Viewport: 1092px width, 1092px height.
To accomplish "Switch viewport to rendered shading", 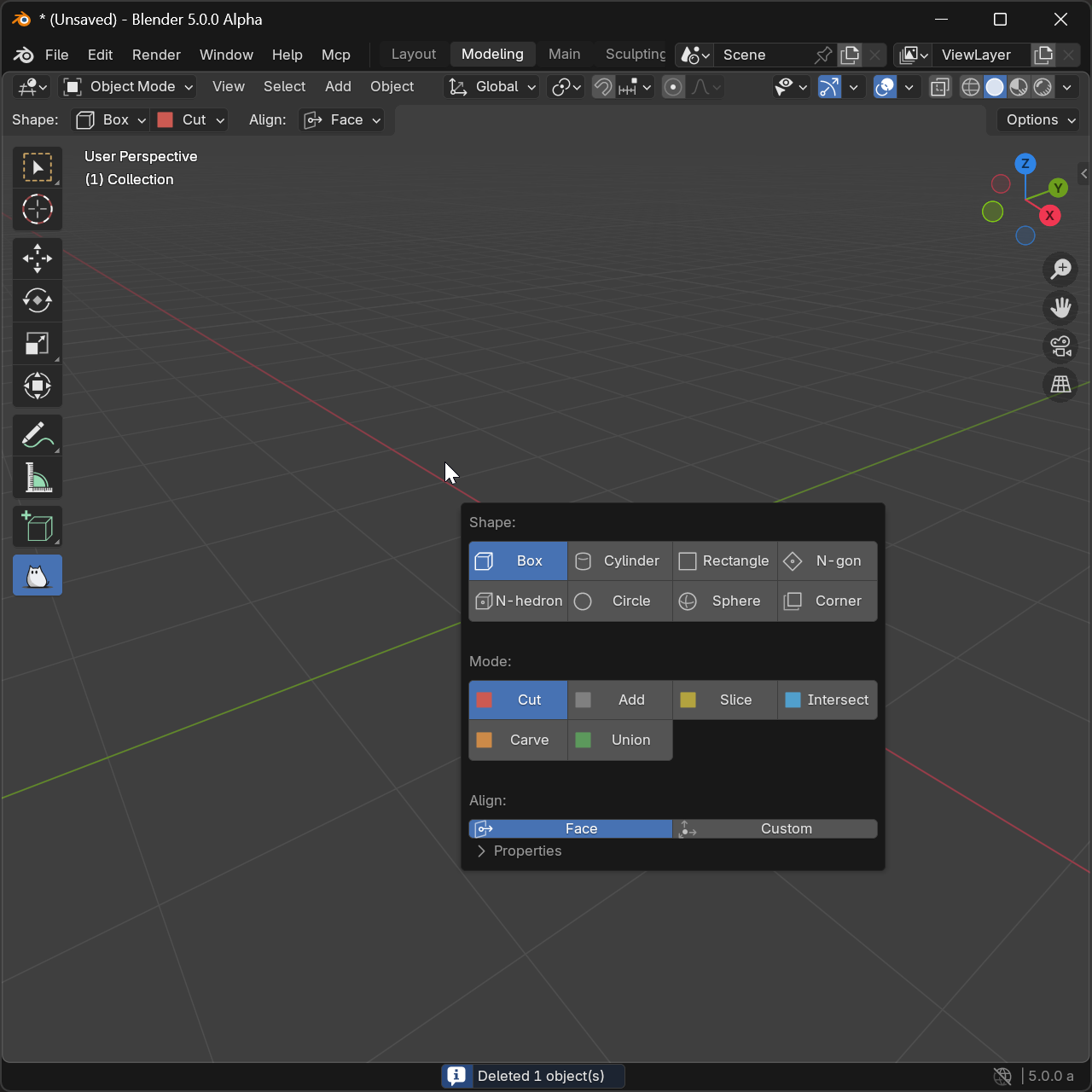I will click(1043, 86).
